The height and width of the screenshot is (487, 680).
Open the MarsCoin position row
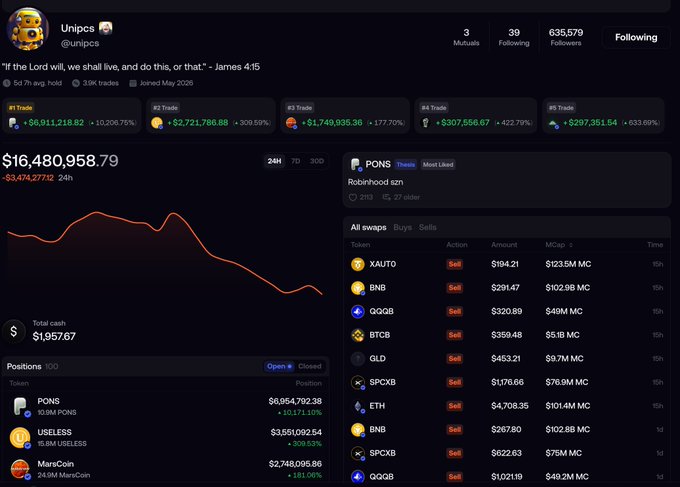tap(165, 469)
